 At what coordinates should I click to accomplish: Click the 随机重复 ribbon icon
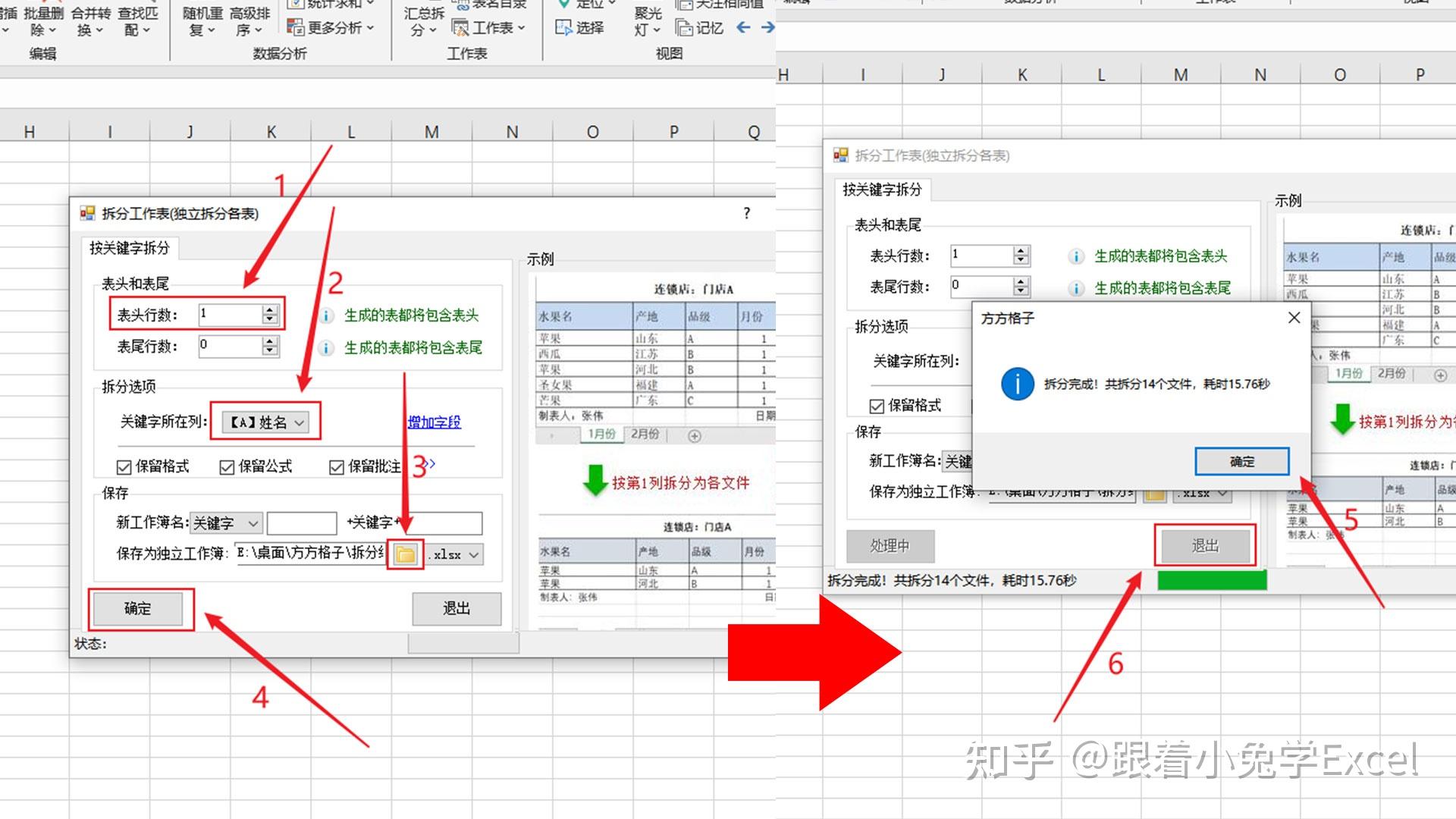click(x=199, y=19)
